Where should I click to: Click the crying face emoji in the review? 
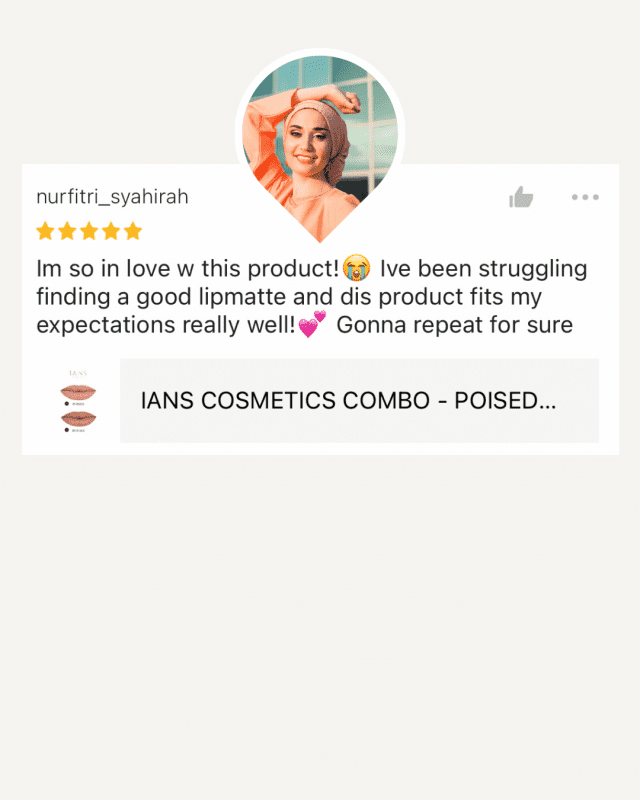point(357,268)
